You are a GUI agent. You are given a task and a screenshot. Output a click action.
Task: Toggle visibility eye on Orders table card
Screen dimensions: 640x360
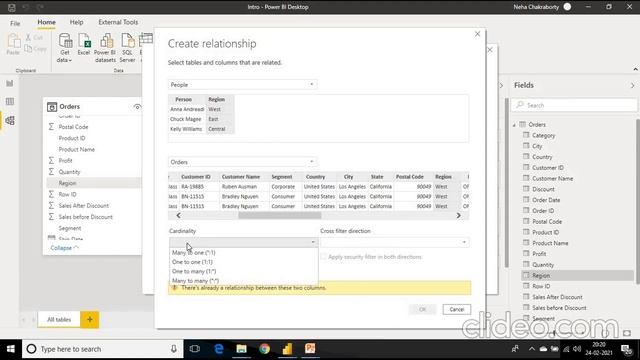(x=137, y=107)
